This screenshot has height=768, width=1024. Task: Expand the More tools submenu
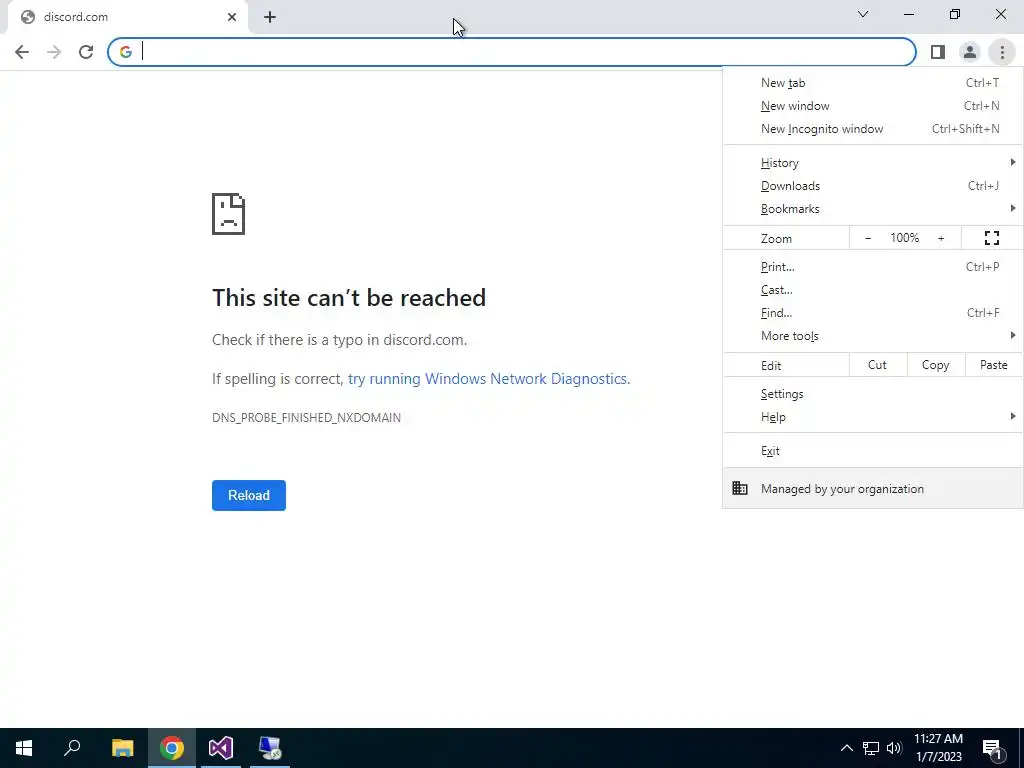[872, 336]
